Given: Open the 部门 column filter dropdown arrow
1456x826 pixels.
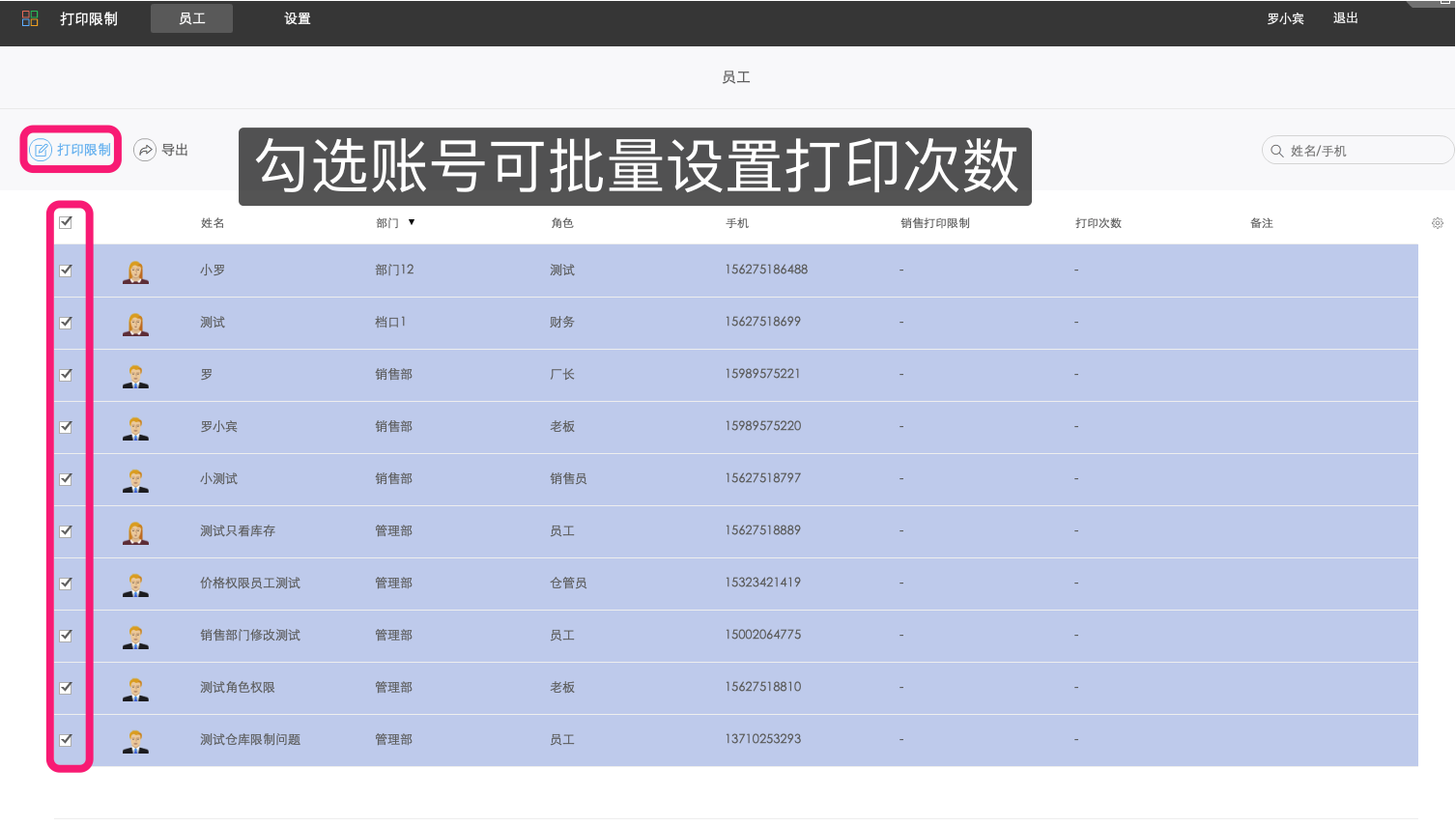Looking at the screenshot, I should click(x=412, y=222).
